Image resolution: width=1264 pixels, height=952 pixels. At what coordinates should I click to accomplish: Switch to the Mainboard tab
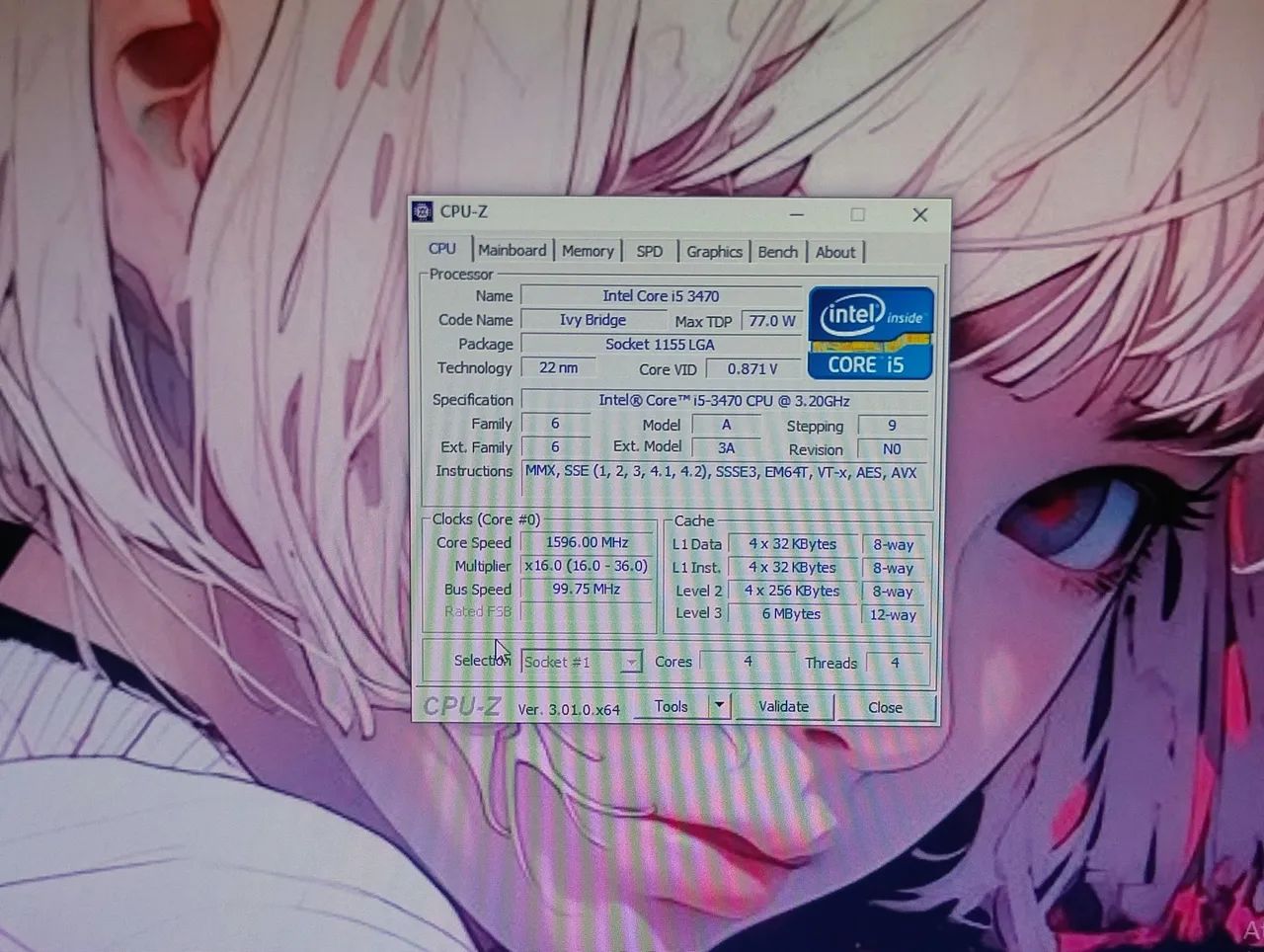(x=512, y=251)
